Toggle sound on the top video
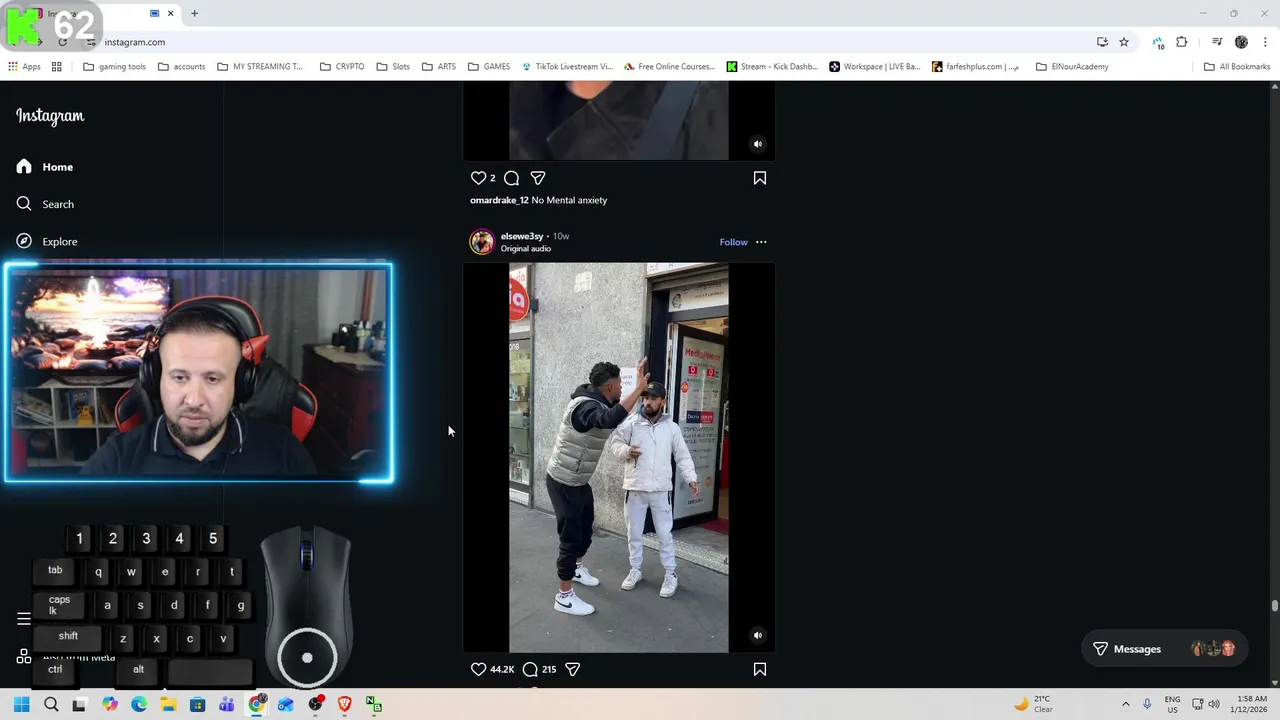 [x=758, y=144]
